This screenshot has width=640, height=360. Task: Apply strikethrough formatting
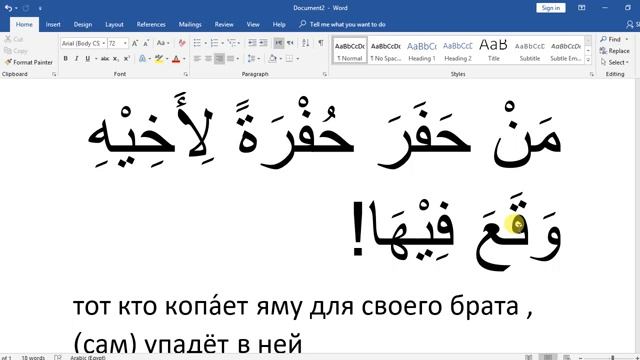tap(105, 59)
